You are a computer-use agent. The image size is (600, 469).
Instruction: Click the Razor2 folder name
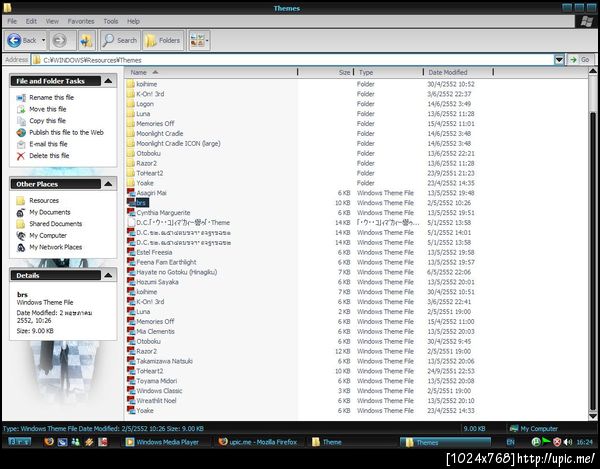coord(147,163)
